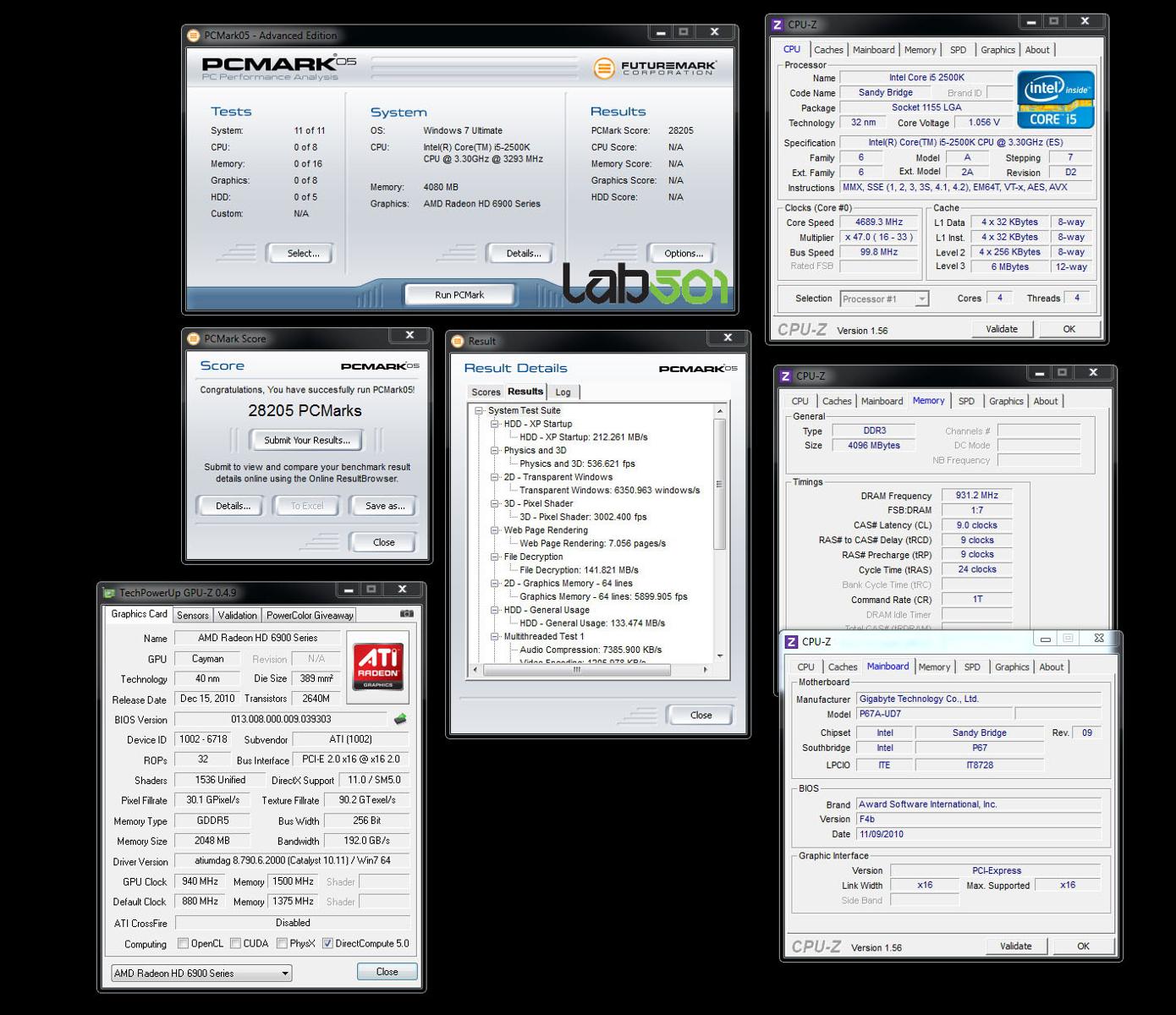1176x1015 pixels.
Task: Take GPU-Z screenshot with camera icon
Action: 406,614
